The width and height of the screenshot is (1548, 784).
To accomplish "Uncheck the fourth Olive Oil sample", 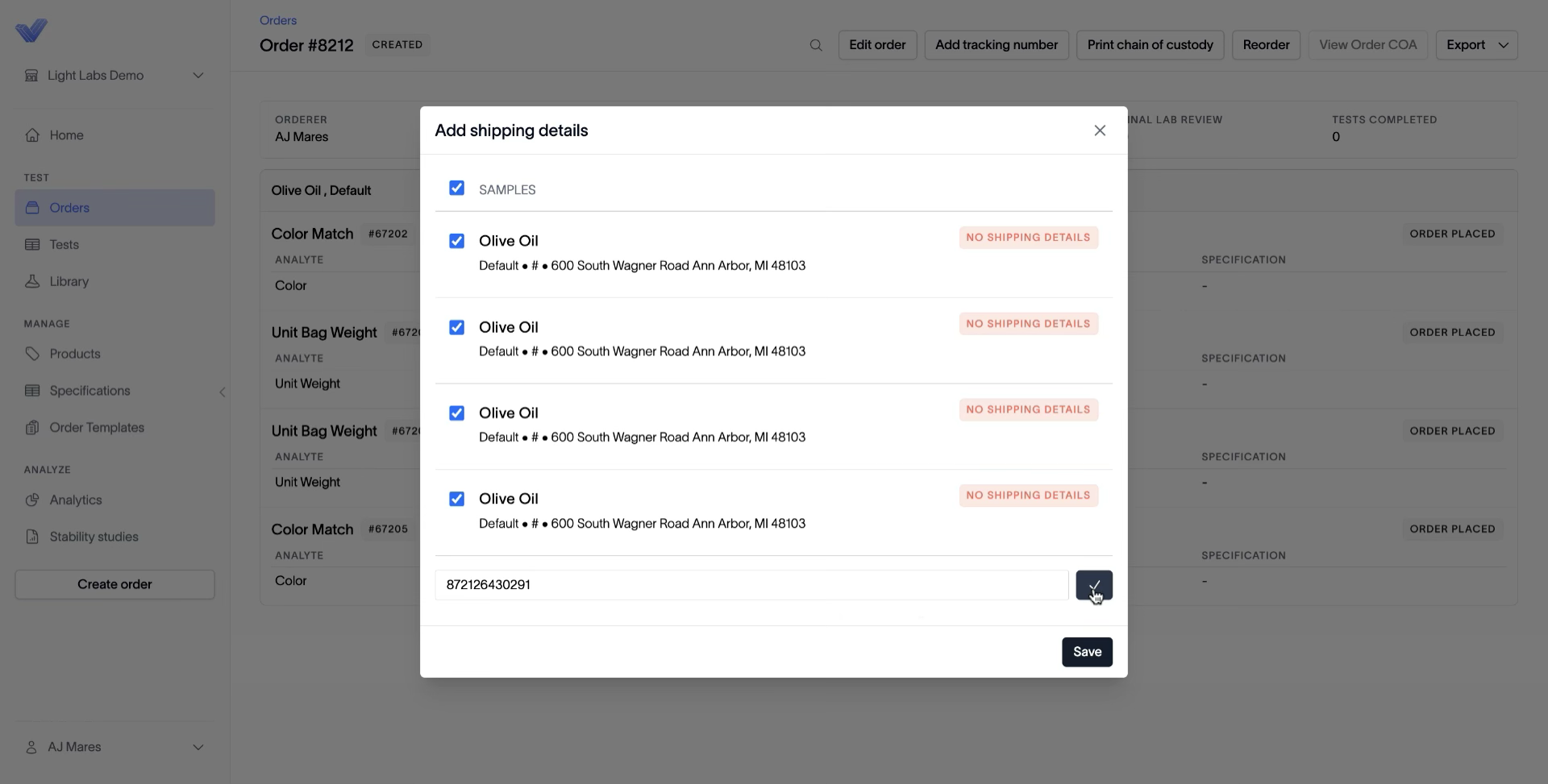I will [456, 499].
